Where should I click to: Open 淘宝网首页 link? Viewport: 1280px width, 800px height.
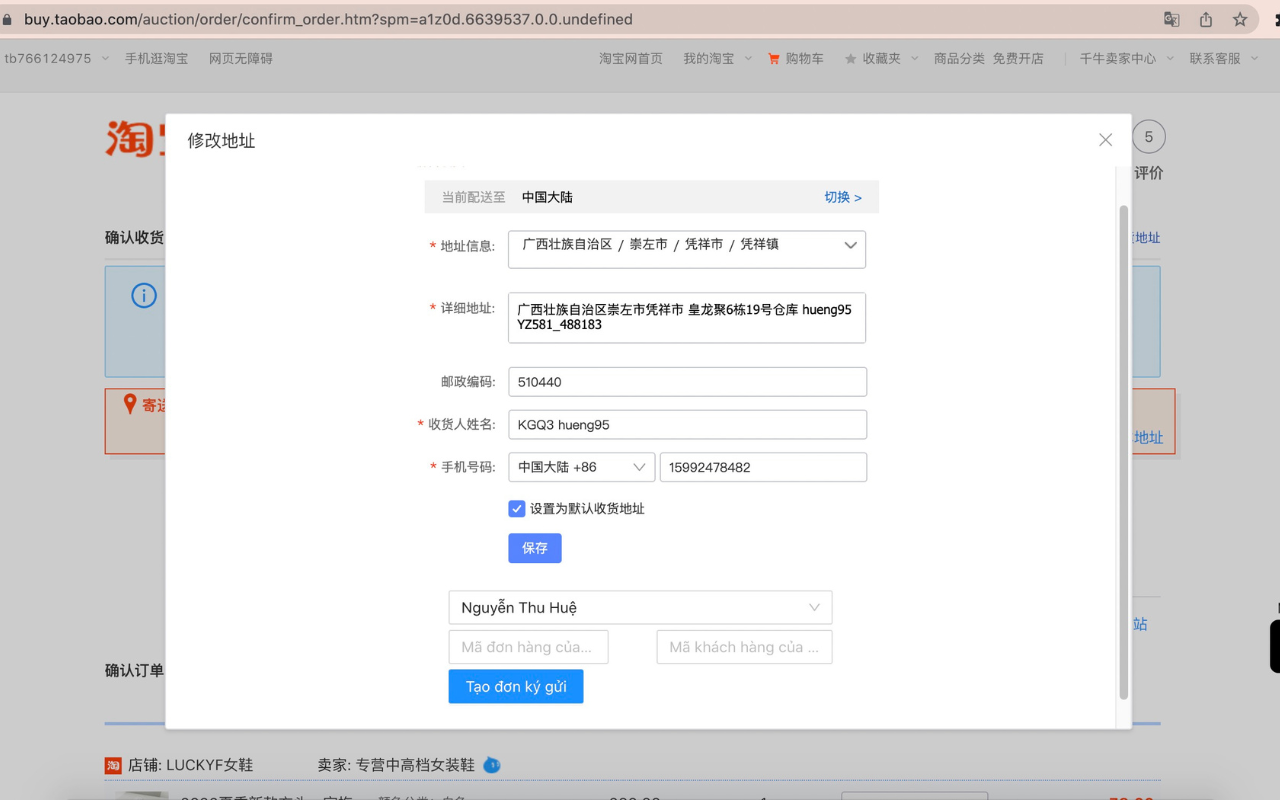[x=631, y=59]
